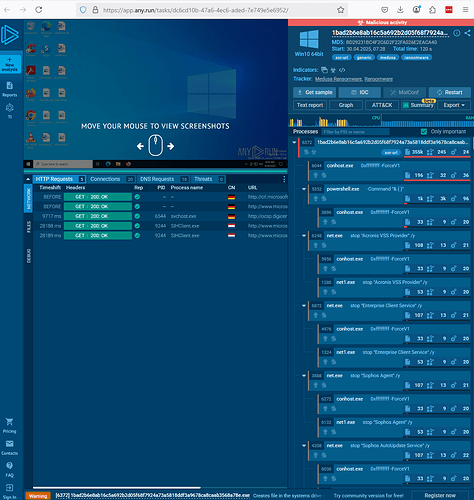Click the ransomware tag
The height and width of the screenshot is (500, 474).
417,58
